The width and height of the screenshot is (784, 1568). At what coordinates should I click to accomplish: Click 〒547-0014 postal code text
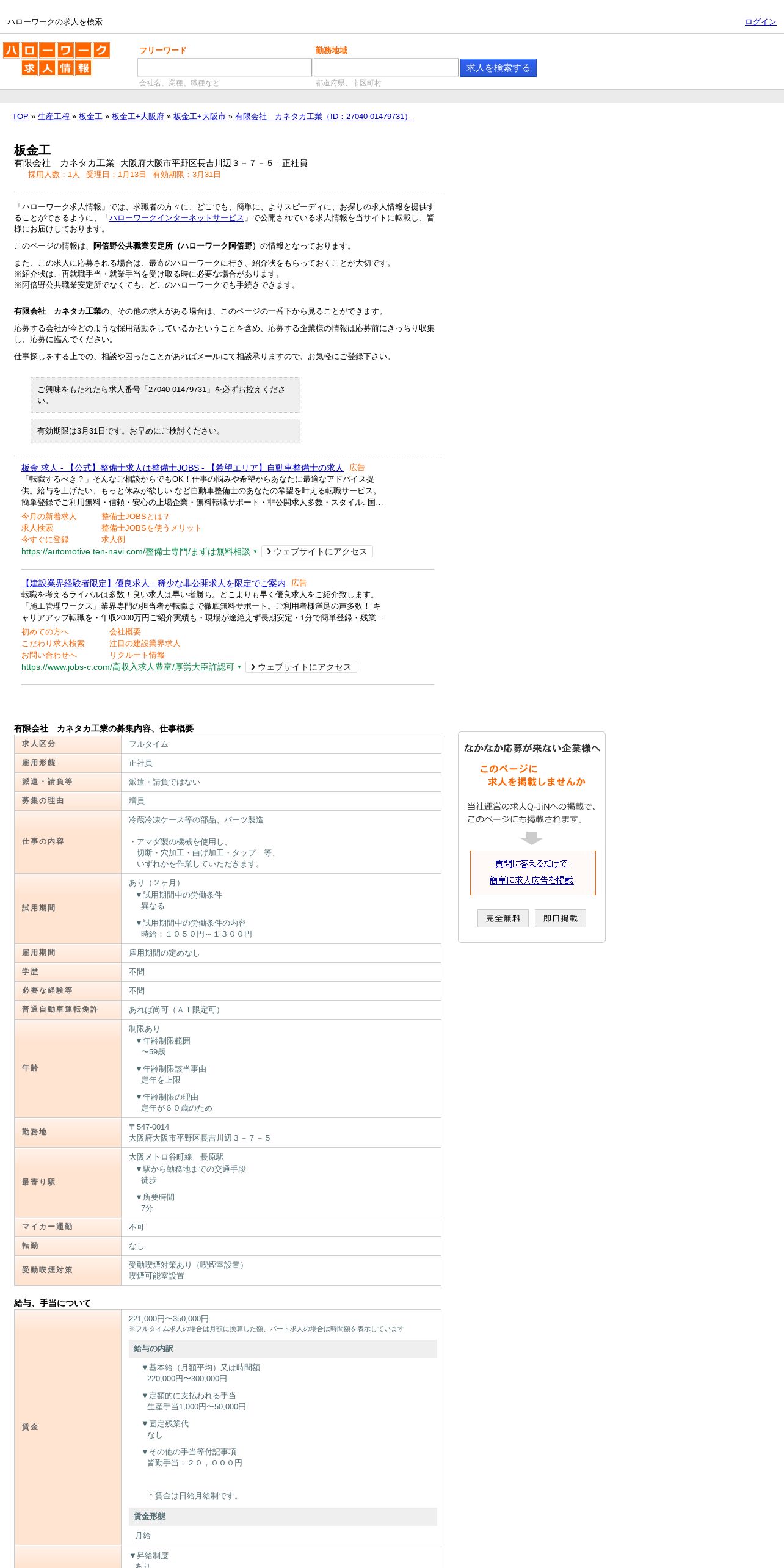(x=149, y=1127)
